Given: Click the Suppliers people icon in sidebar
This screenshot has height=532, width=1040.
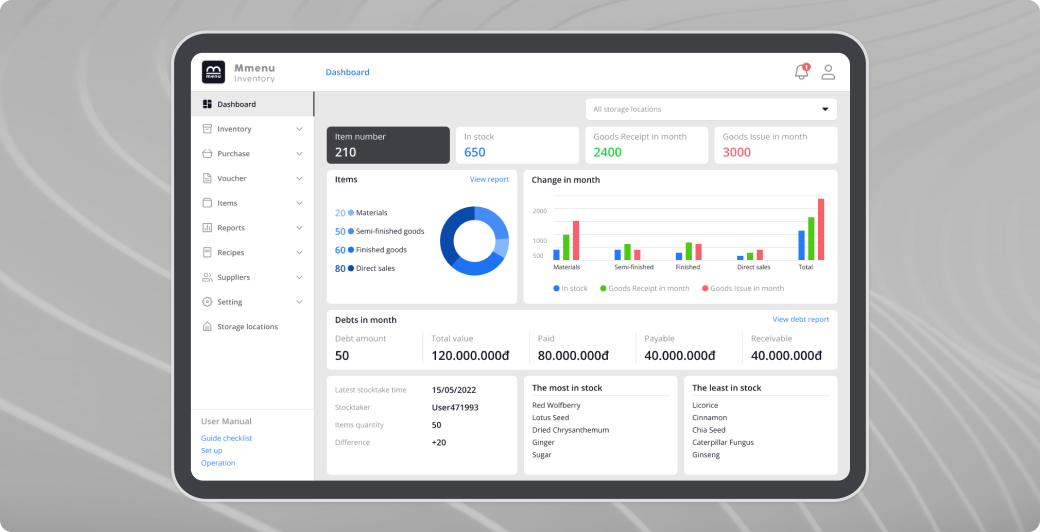Looking at the screenshot, I should click(x=207, y=277).
